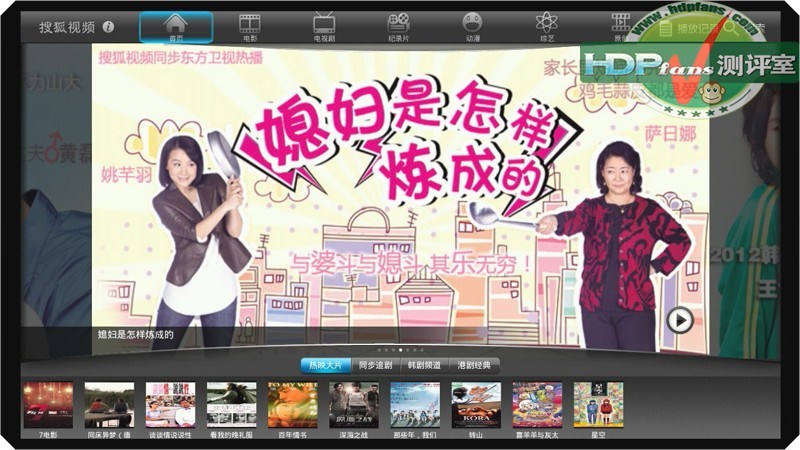Switch to the 同步追剧 tab
The height and width of the screenshot is (450, 800).
click(376, 365)
